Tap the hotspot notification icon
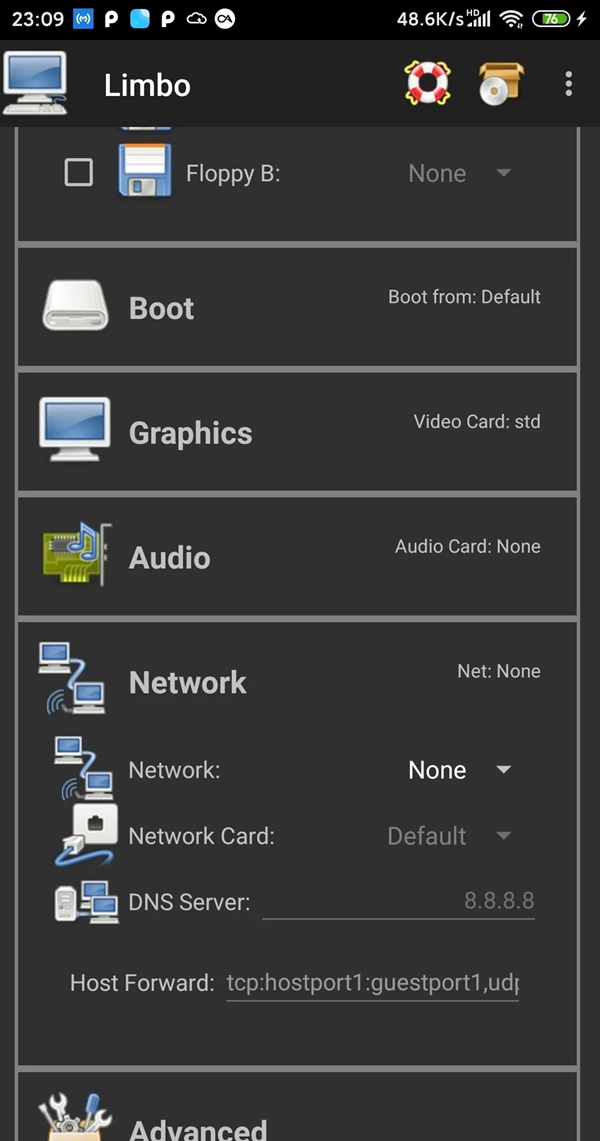This screenshot has width=600, height=1141. pyautogui.click(x=84, y=19)
